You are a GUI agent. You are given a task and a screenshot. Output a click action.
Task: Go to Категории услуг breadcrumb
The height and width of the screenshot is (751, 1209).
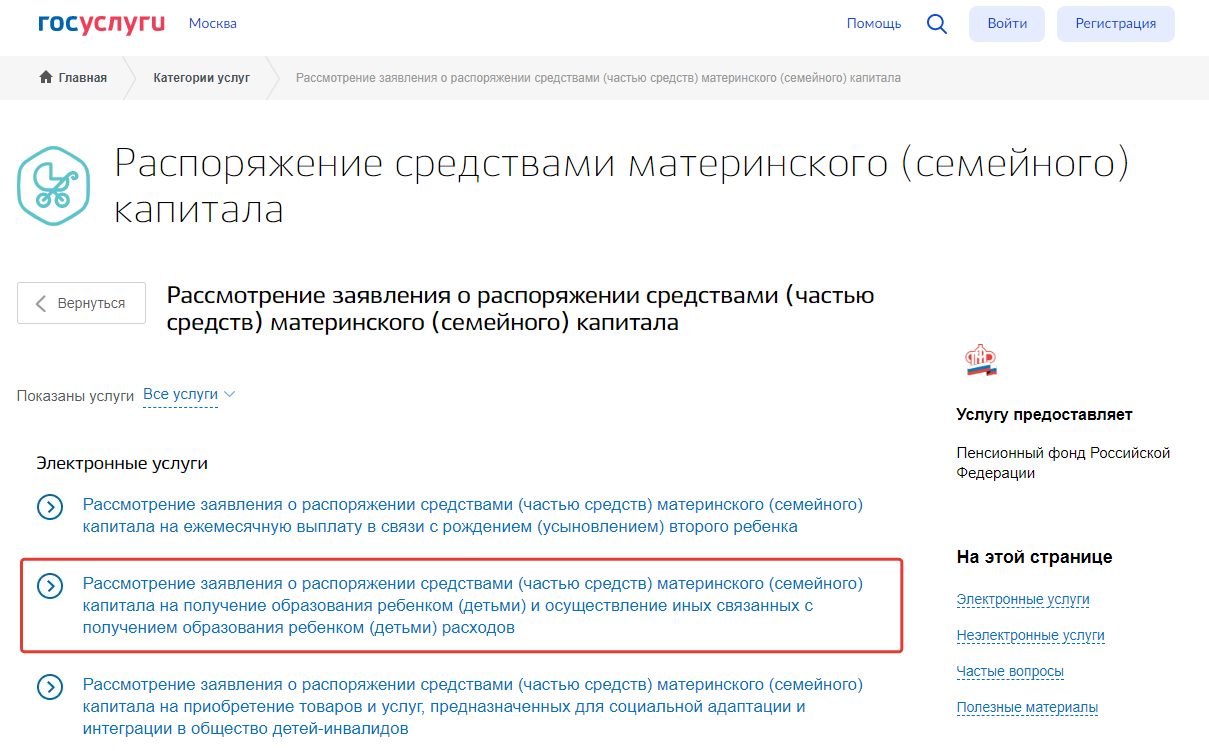coord(202,78)
